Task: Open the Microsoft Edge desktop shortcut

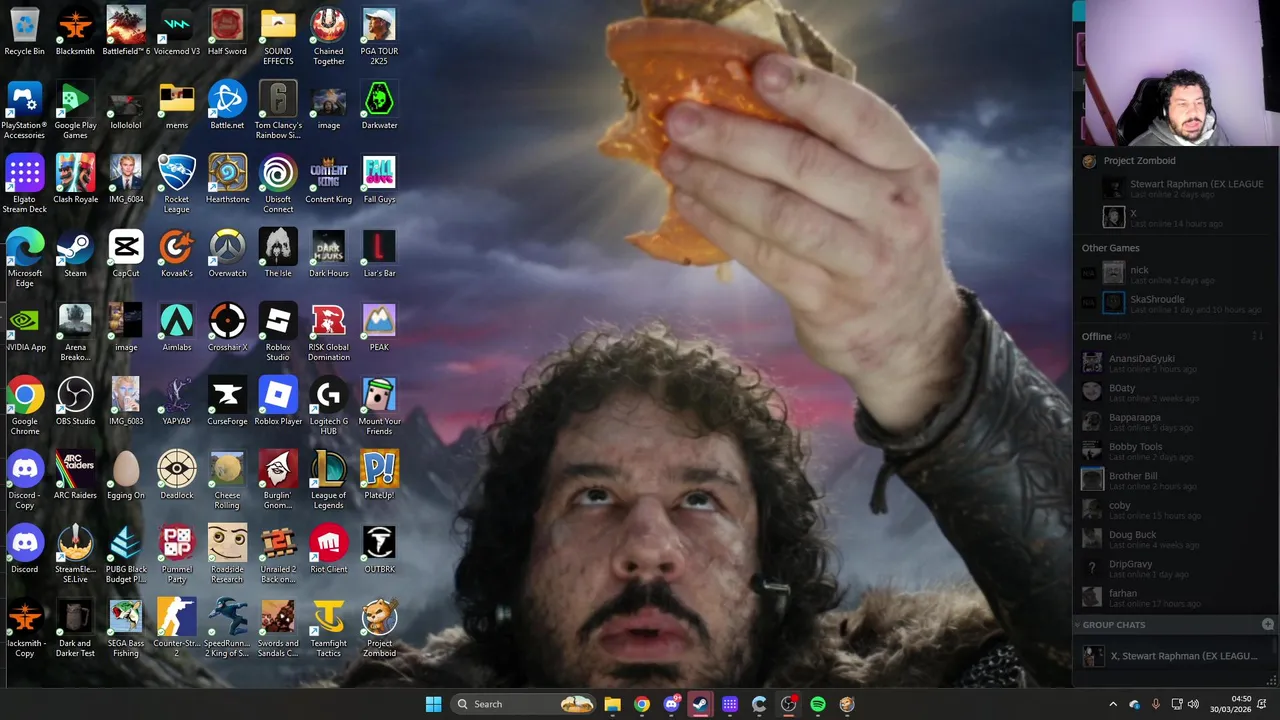Action: click(x=25, y=259)
